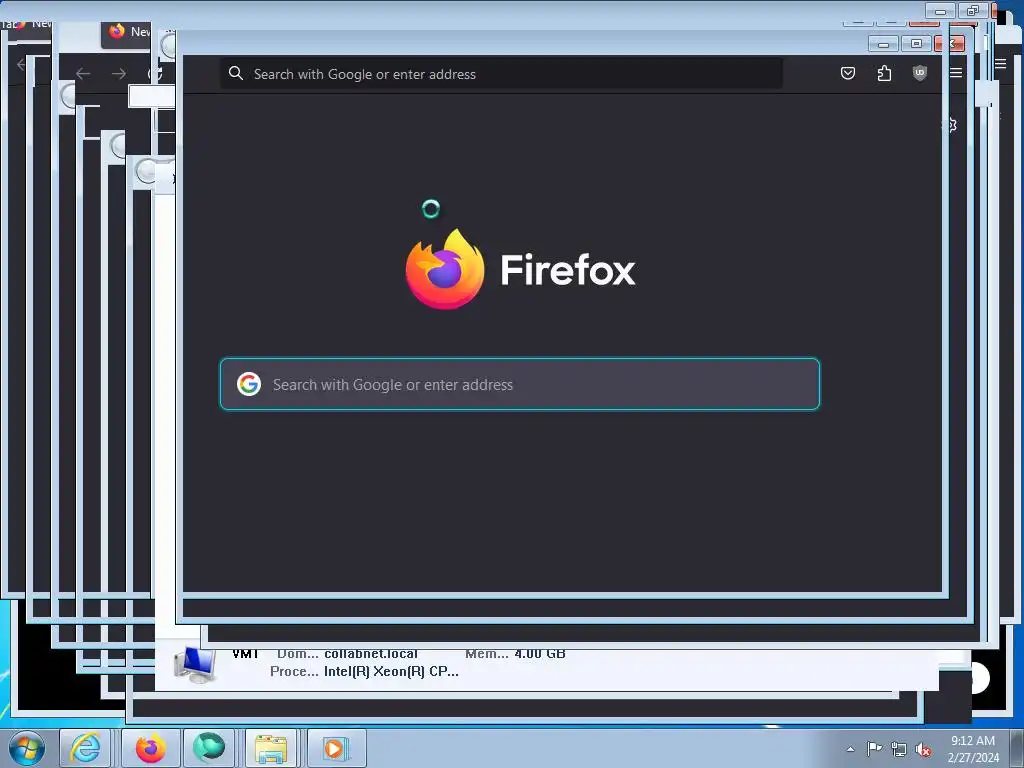Click the Intel(R) Xeon(R) processor text
1024x768 pixels.
(391, 671)
